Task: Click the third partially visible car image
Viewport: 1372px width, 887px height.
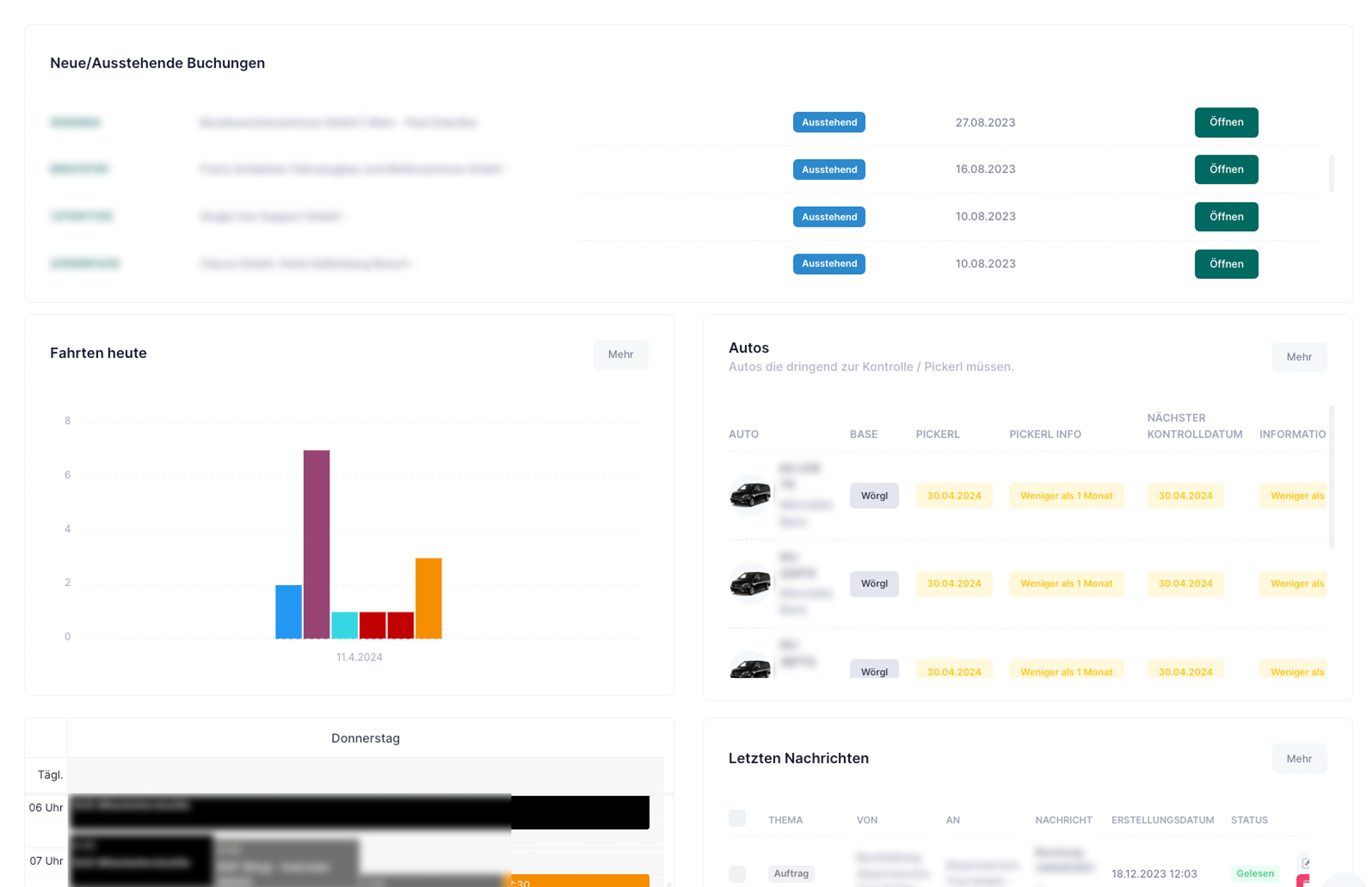Action: (x=750, y=668)
